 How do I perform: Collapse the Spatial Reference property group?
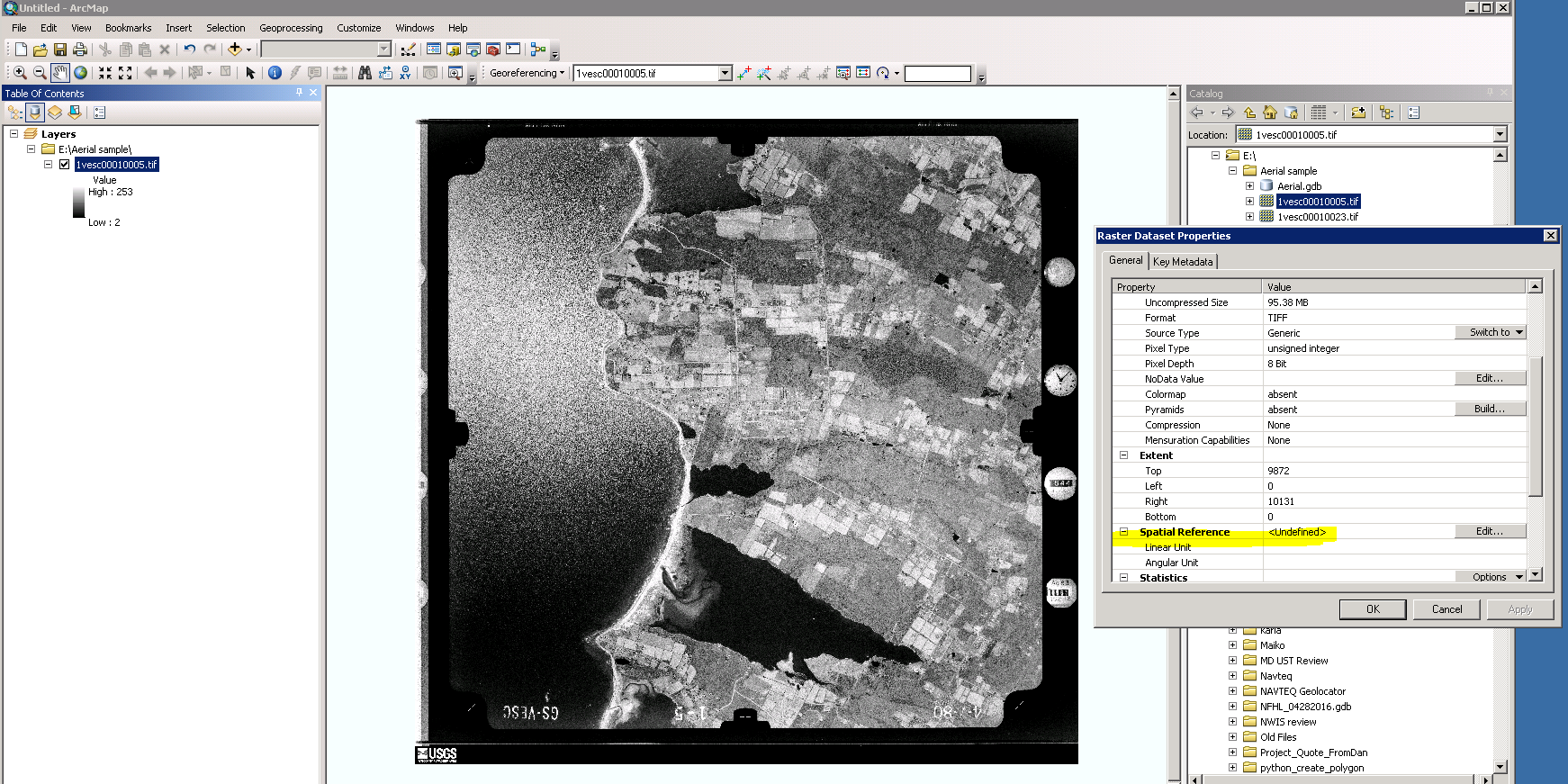1123,532
